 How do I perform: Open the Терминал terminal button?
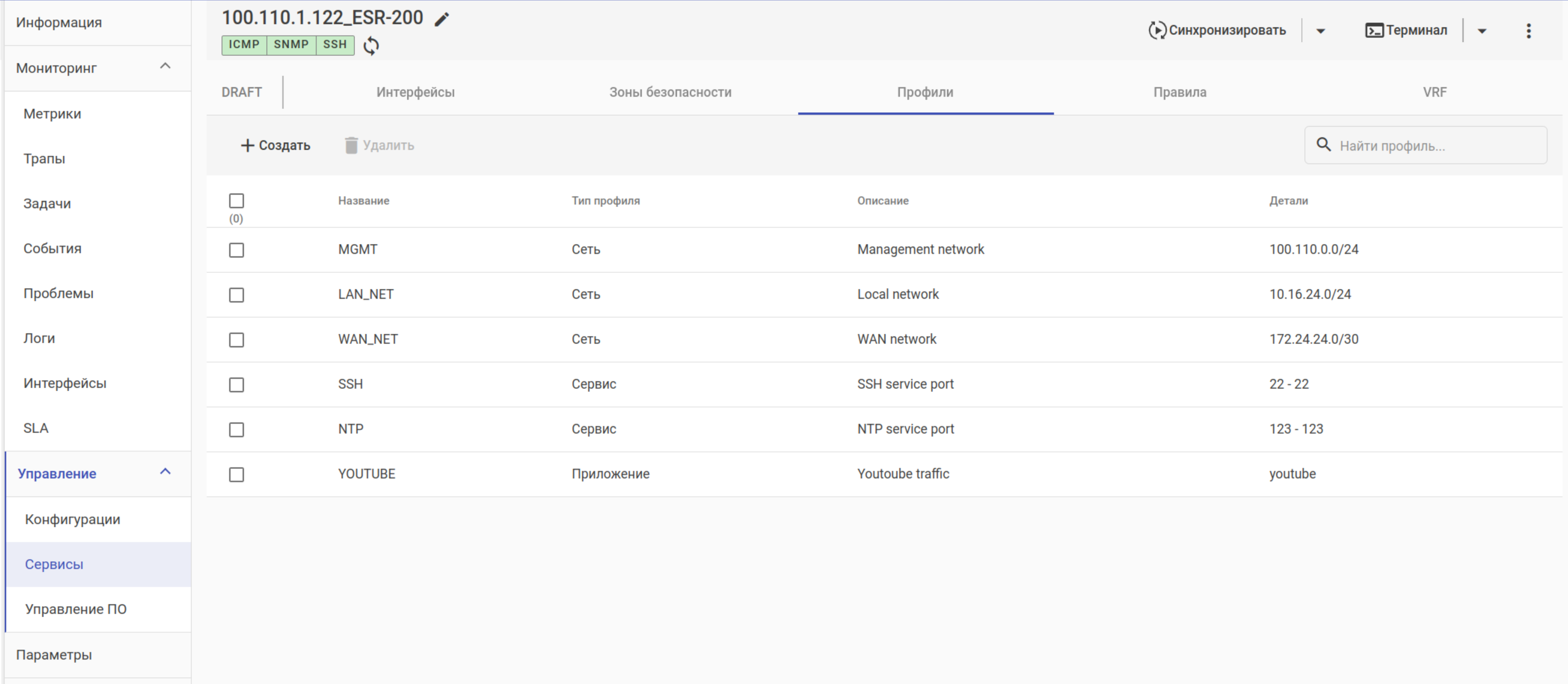[x=1405, y=30]
